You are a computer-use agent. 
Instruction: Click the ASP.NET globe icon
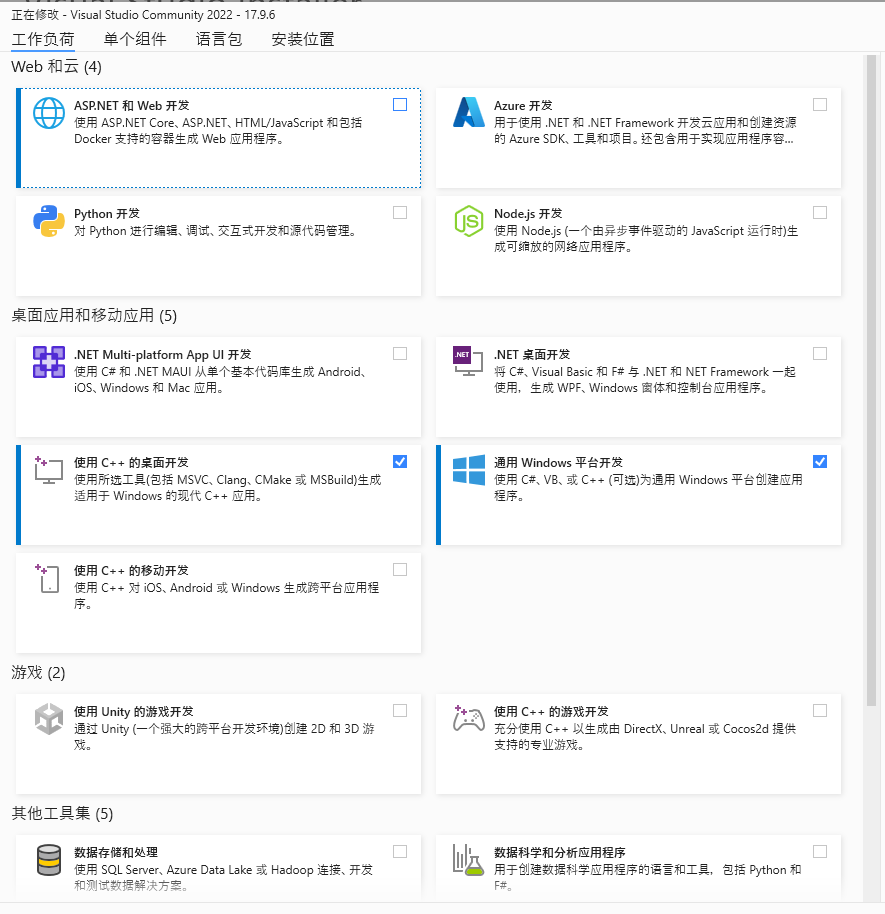click(x=49, y=113)
